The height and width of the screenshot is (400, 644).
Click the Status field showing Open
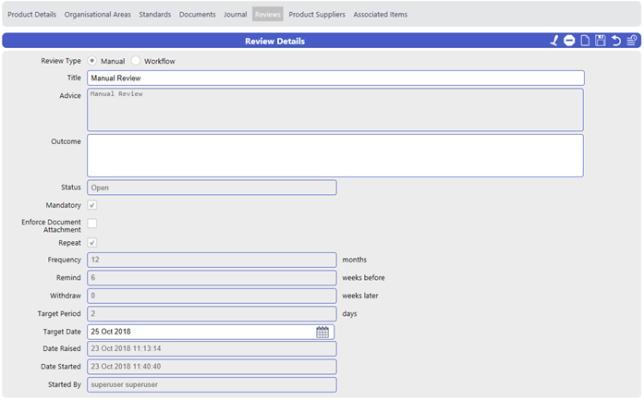tap(212, 188)
